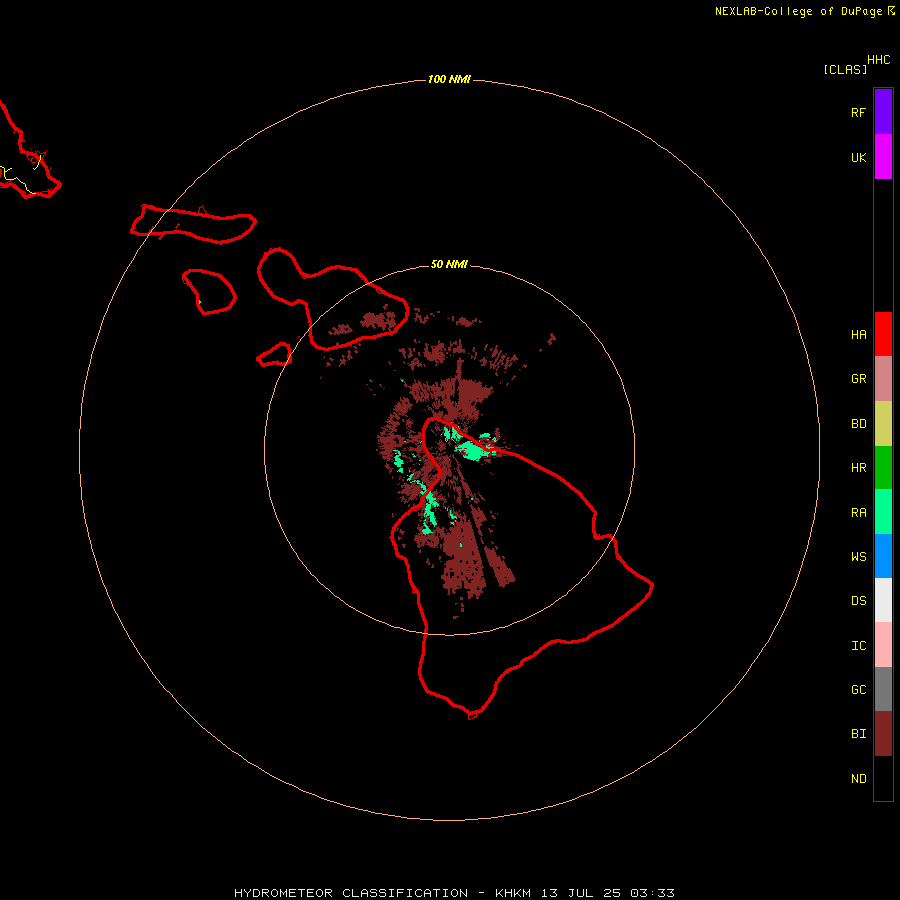This screenshot has height=900, width=900.
Task: Select the GR color swatch in legend
Action: 883,379
